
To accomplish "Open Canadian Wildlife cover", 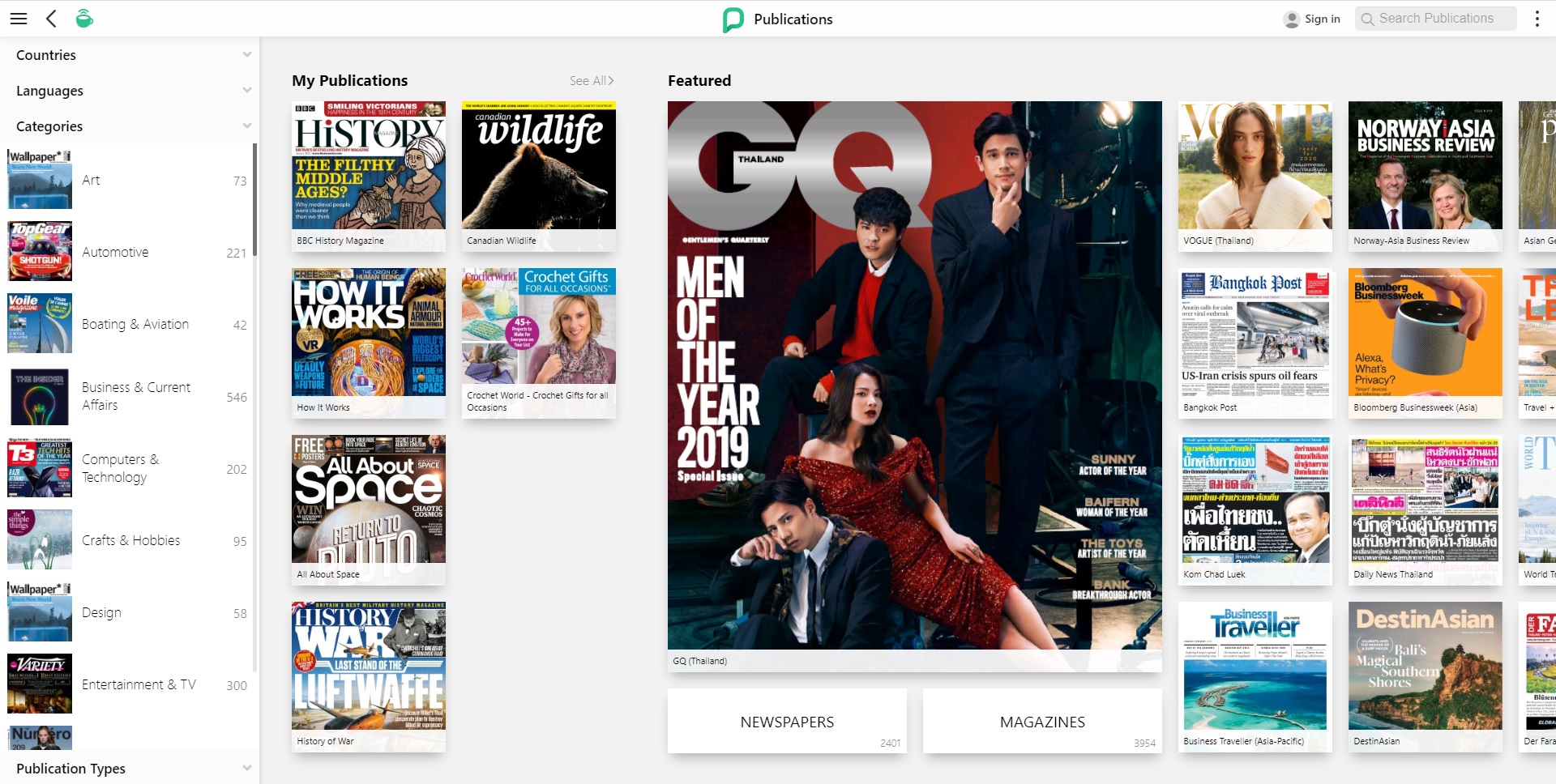I will 539,176.
